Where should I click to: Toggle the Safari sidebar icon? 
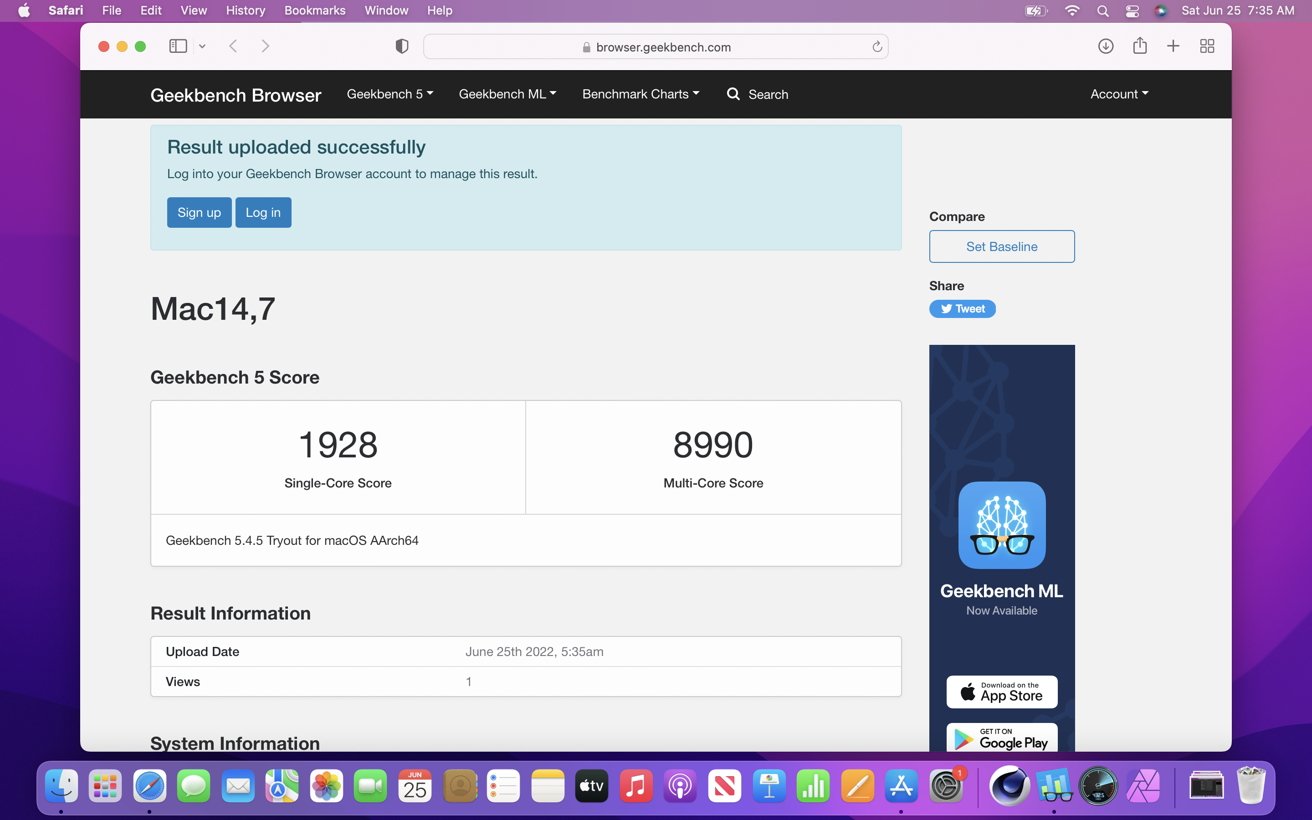tap(178, 46)
